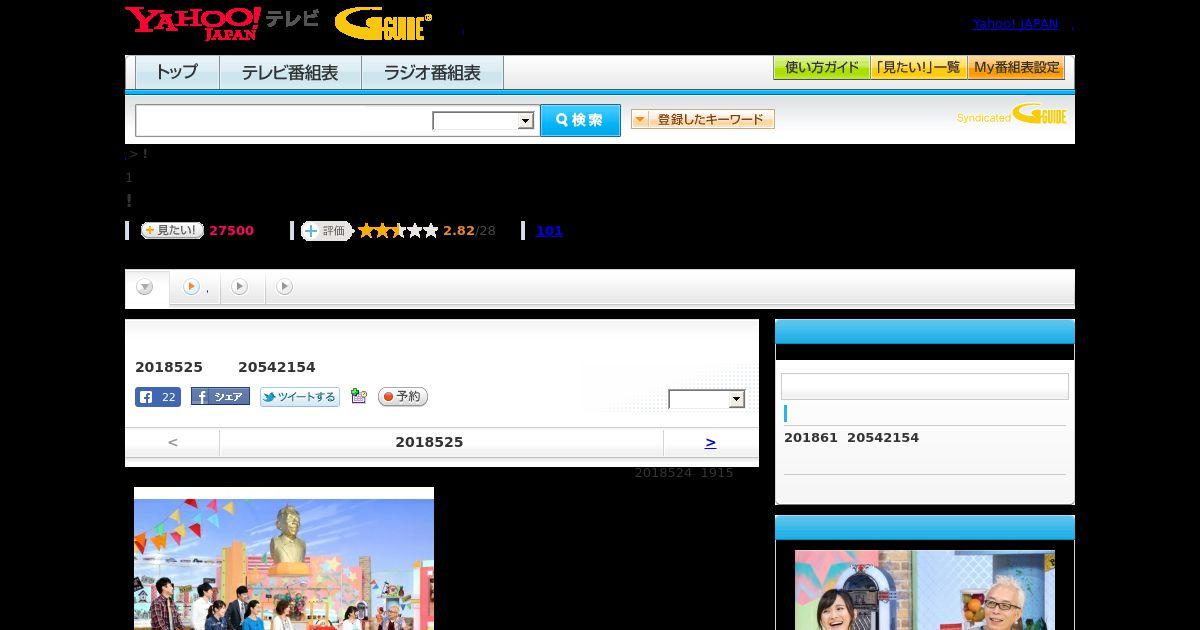Open My番組表設定 settings
1200x630 pixels.
click(x=1016, y=68)
